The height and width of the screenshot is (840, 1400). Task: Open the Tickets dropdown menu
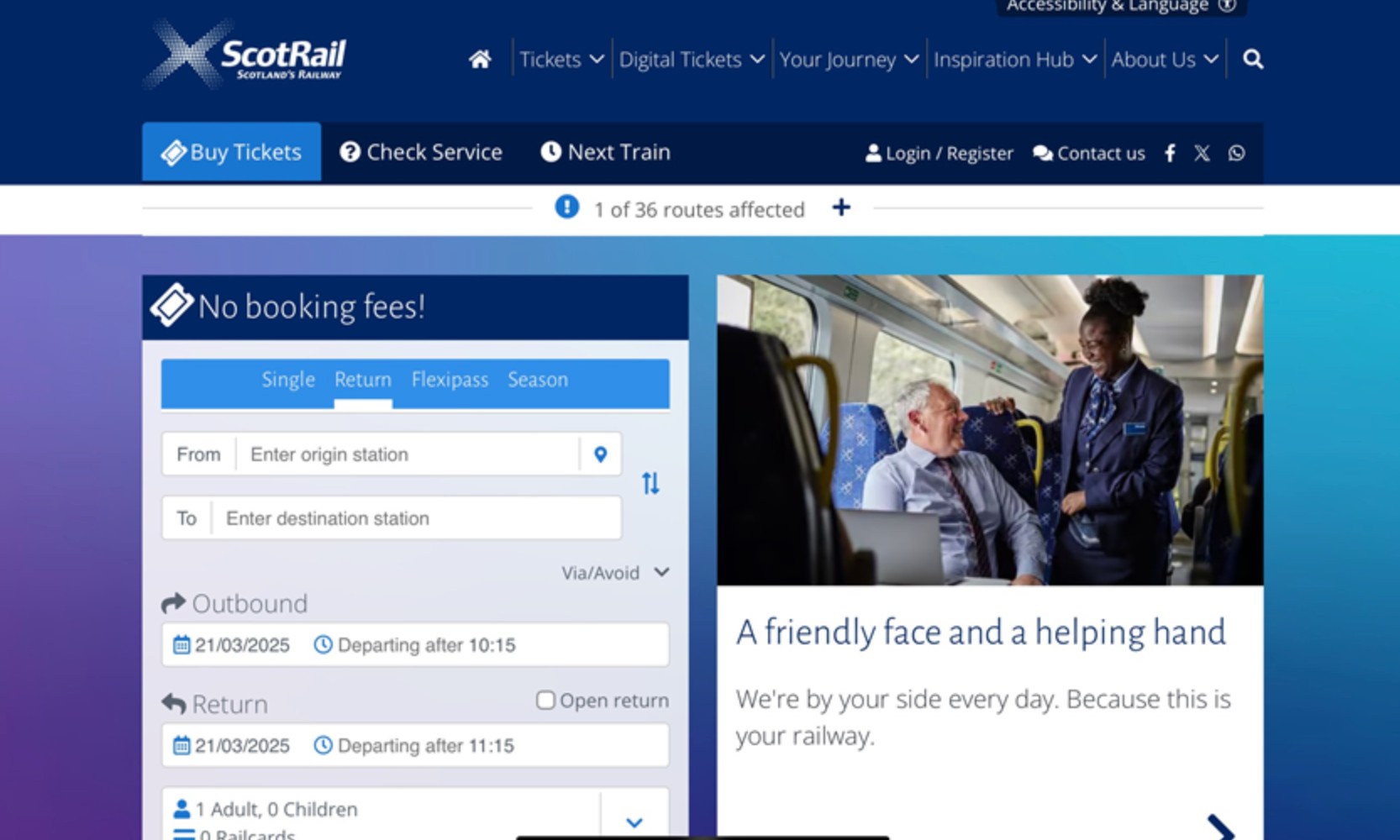[561, 60]
